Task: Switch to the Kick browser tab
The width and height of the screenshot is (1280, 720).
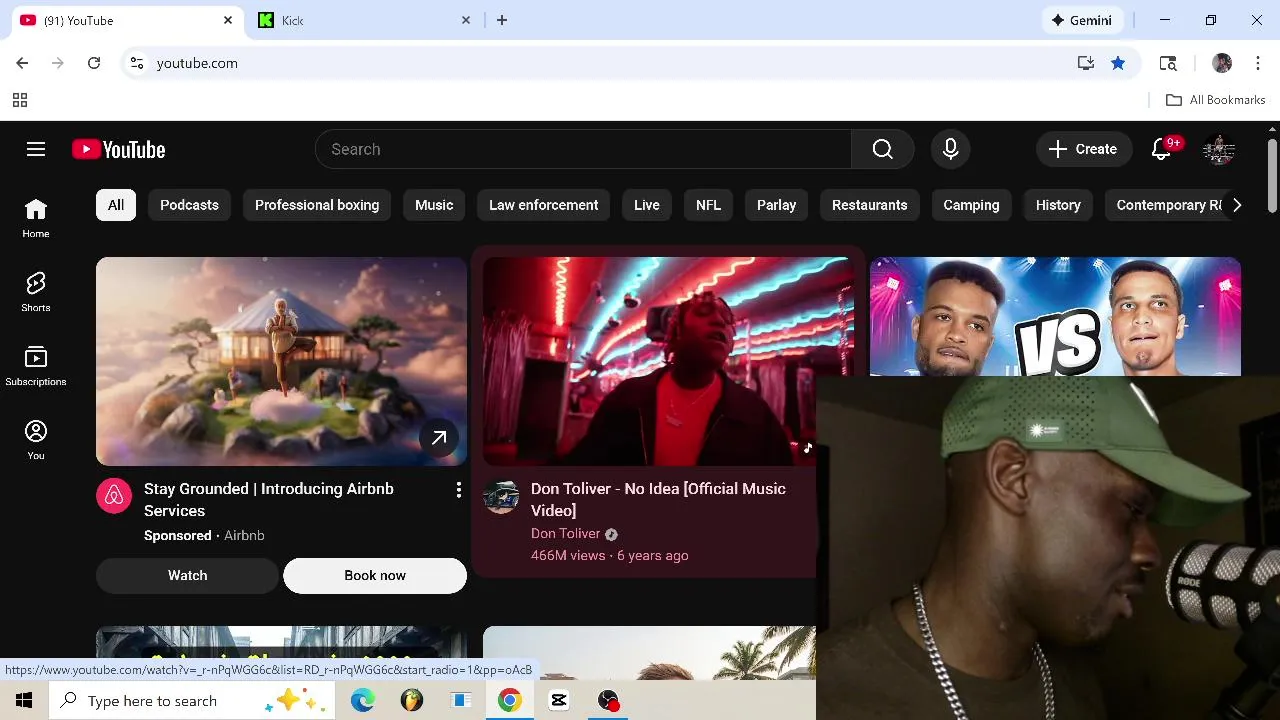Action: click(x=362, y=20)
